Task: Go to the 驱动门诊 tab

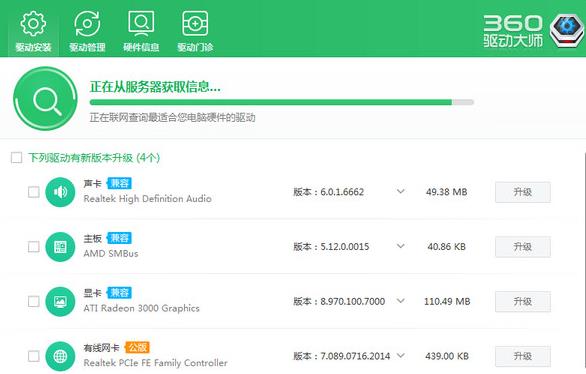Action: point(195,31)
